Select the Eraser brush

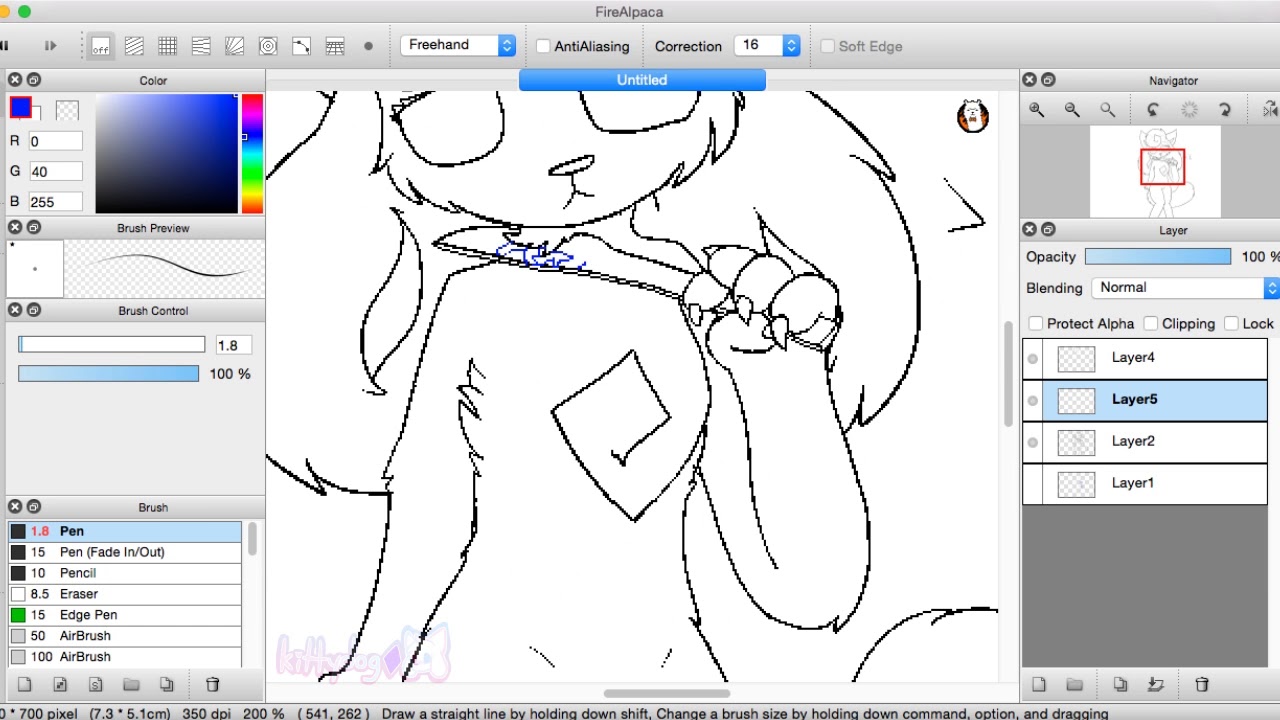pos(125,594)
